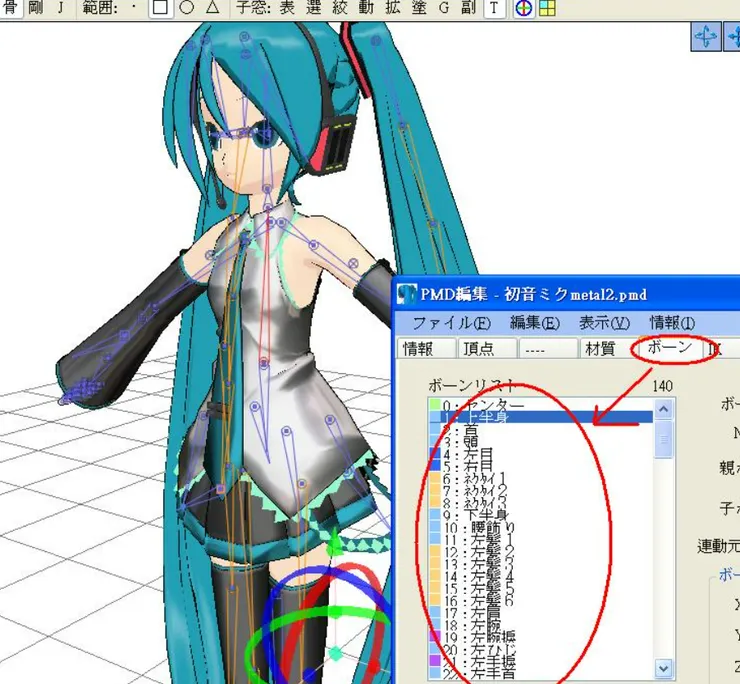Image resolution: width=740 pixels, height=684 pixels.
Task: Click the bone list scroll-down arrow
Action: coord(664,668)
